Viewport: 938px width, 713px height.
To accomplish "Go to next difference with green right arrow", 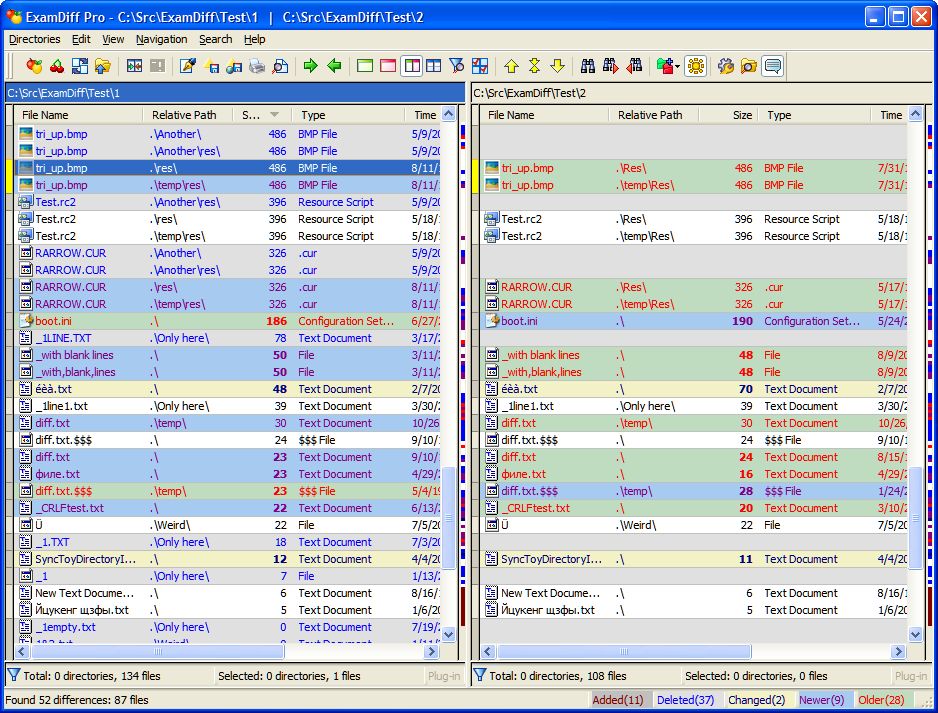I will pos(310,66).
